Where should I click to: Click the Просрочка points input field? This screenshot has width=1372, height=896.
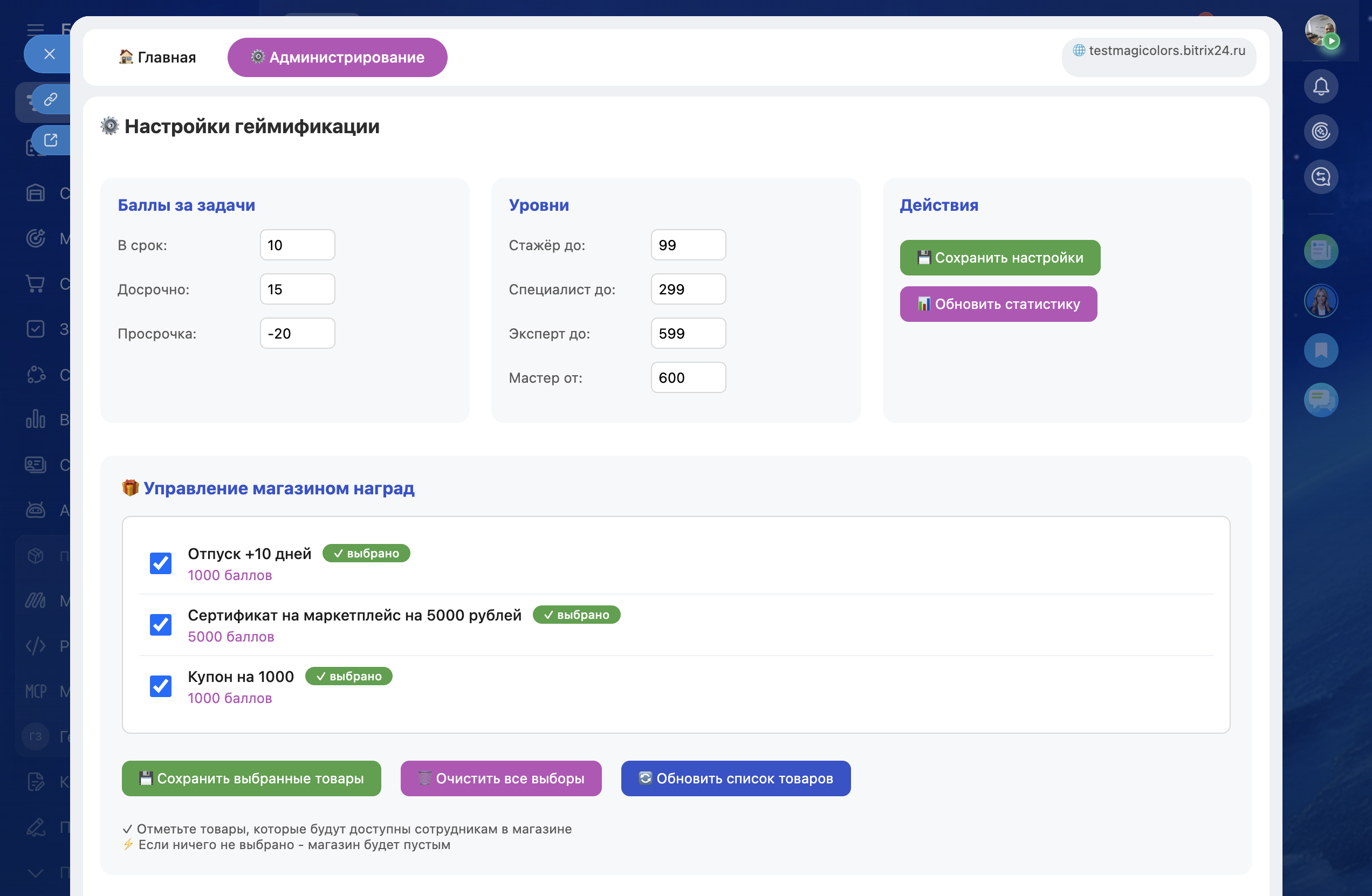pos(297,333)
